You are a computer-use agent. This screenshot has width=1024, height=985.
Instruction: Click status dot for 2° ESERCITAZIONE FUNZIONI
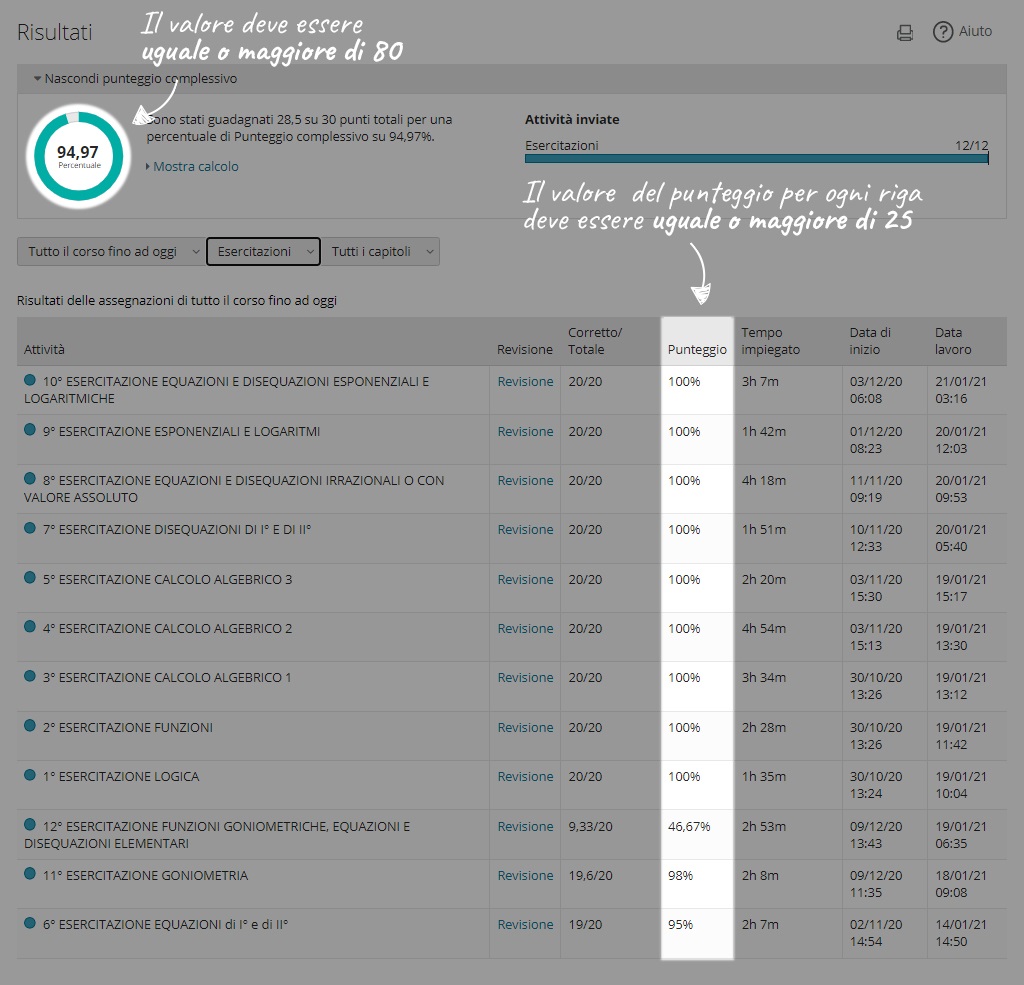[x=30, y=726]
